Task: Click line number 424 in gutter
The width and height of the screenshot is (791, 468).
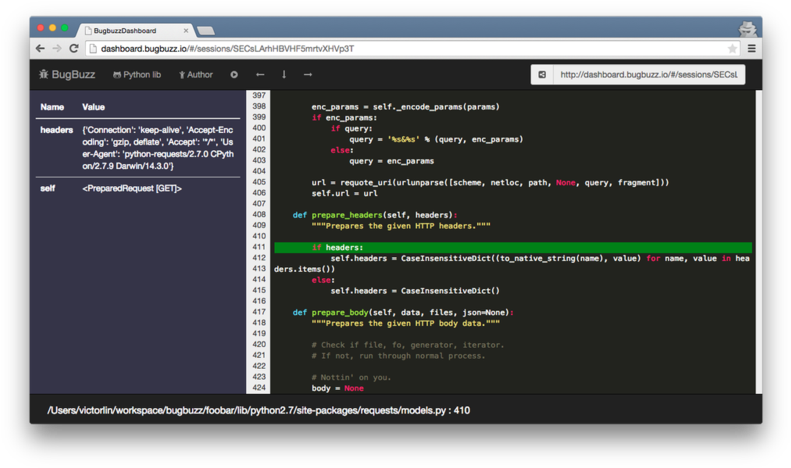Action: click(259, 387)
